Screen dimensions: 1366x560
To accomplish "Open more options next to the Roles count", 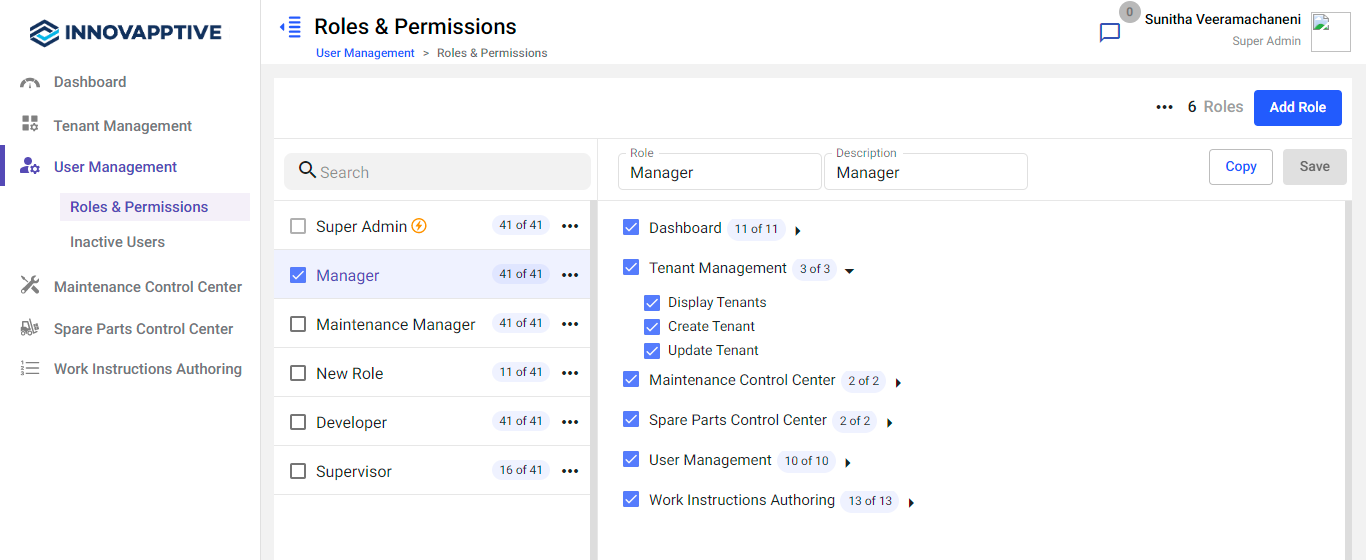I will coord(1164,107).
